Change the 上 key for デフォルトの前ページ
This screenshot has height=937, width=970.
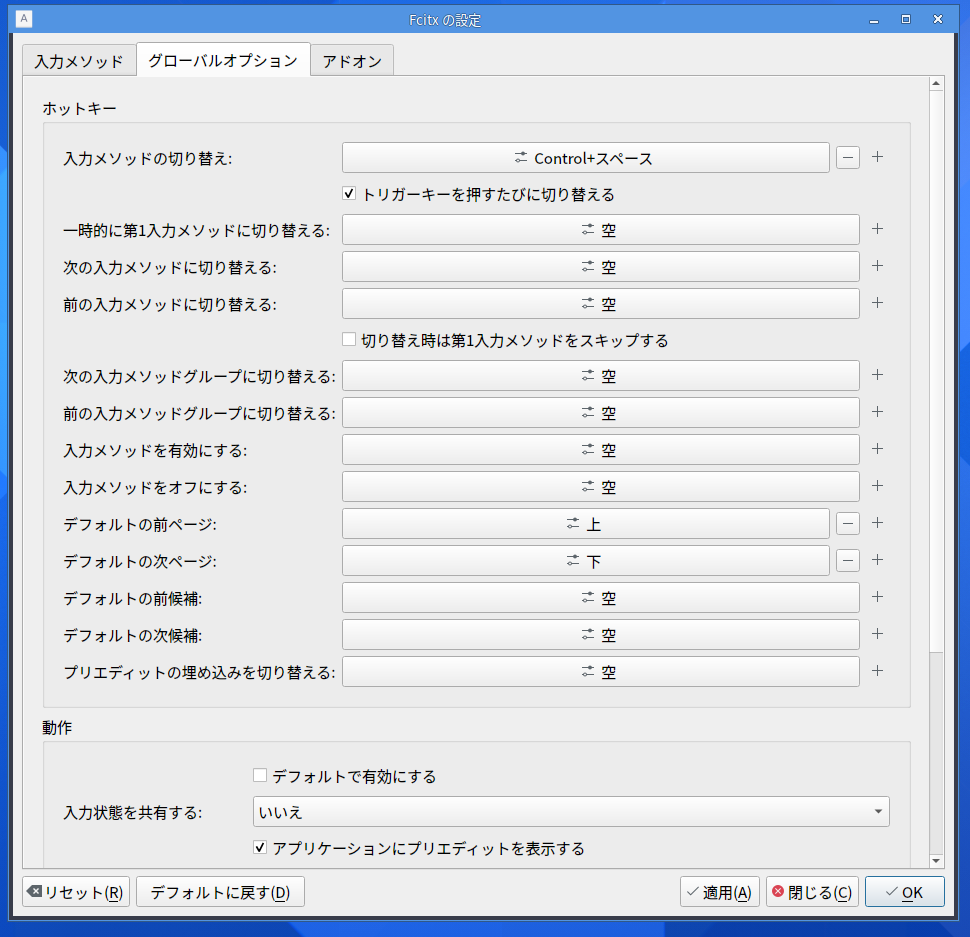(585, 524)
